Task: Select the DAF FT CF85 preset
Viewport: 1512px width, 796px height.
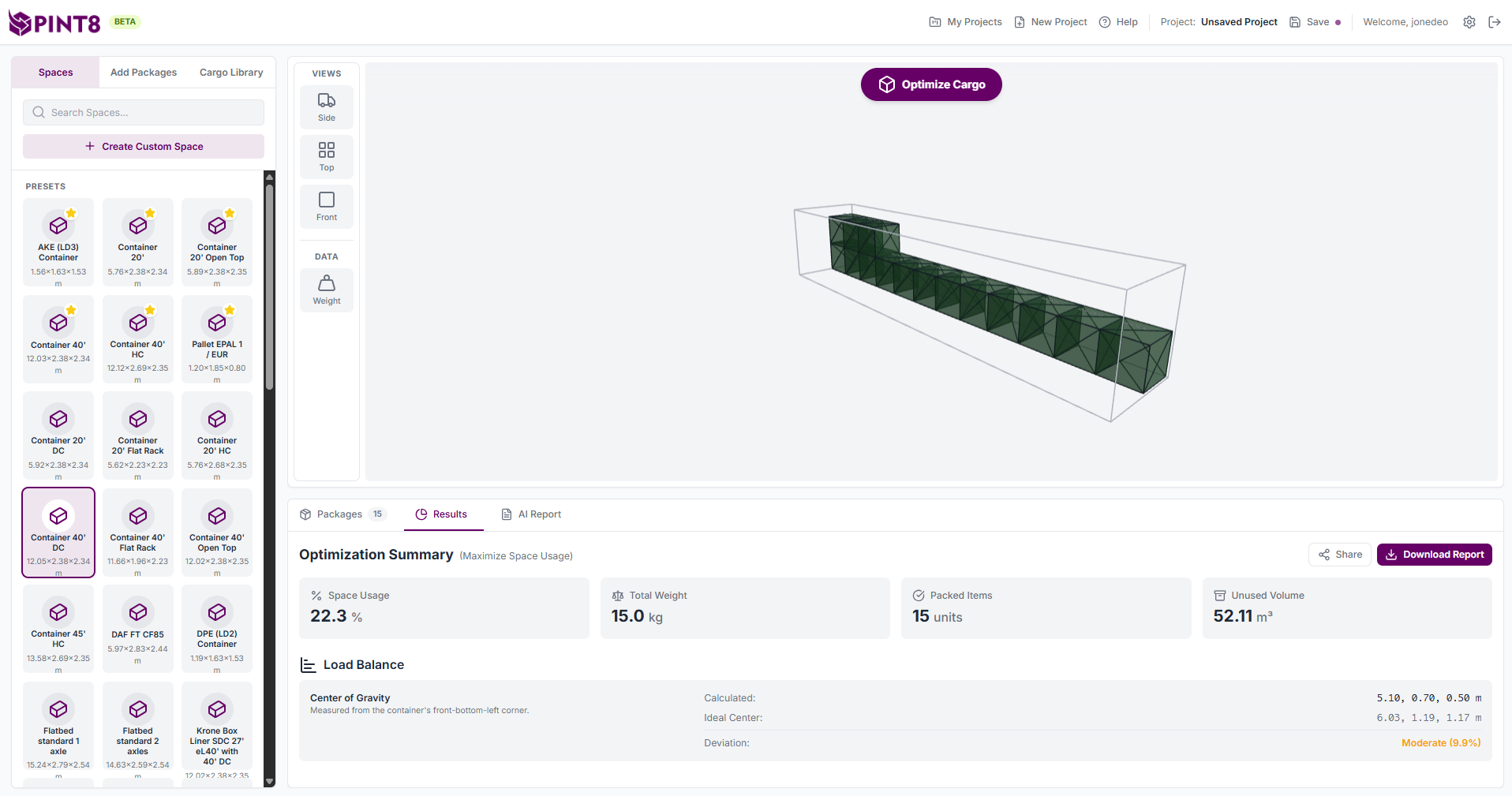Action: 137,629
